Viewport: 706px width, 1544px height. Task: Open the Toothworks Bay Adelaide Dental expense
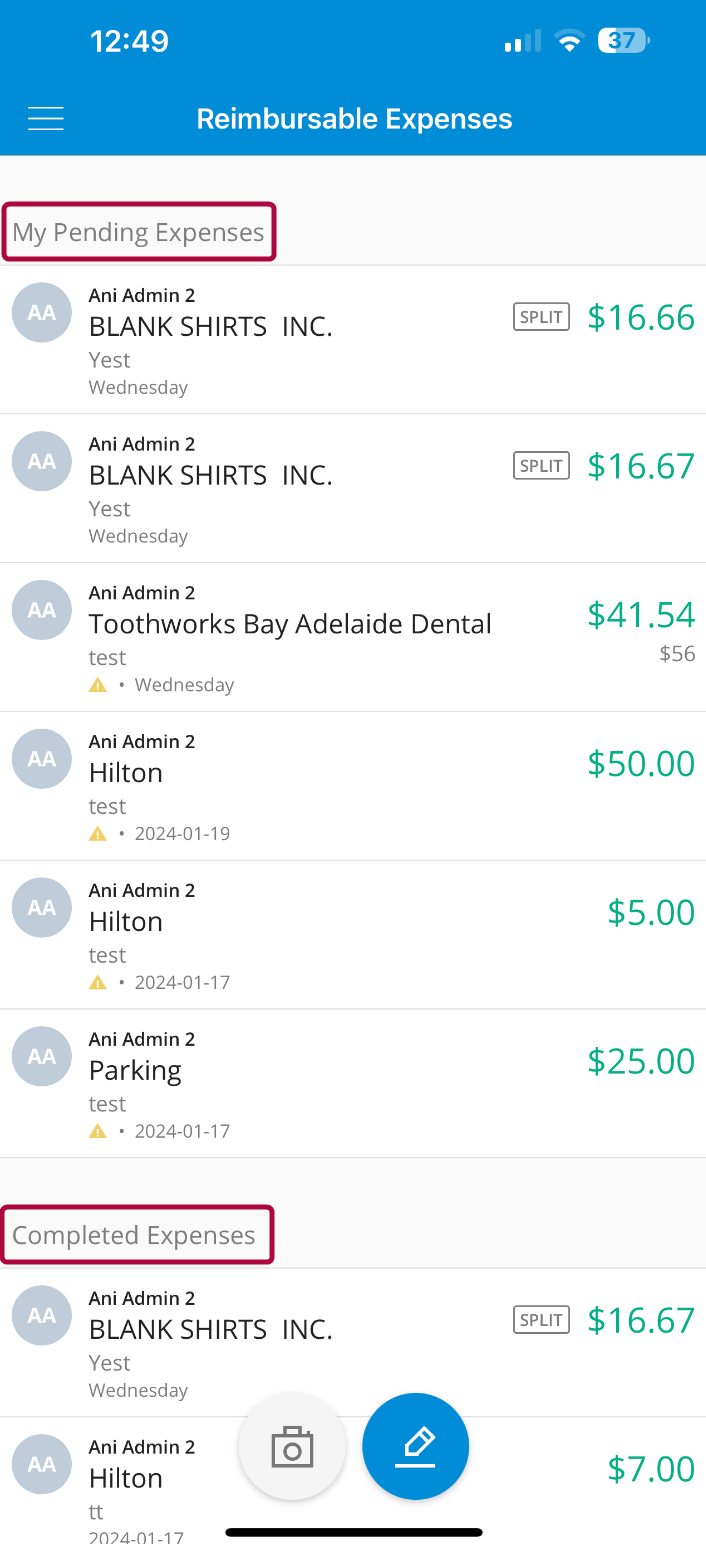click(x=290, y=624)
